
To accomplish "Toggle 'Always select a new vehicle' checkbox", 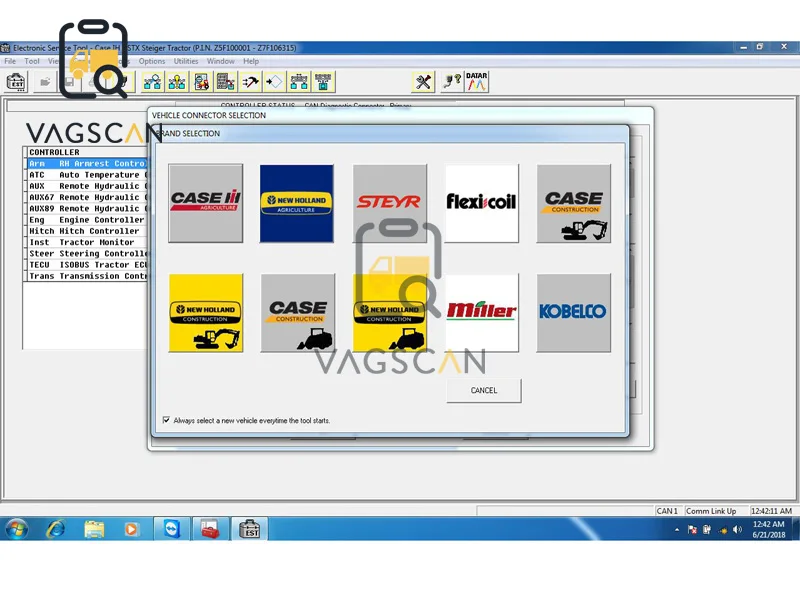I will [166, 420].
